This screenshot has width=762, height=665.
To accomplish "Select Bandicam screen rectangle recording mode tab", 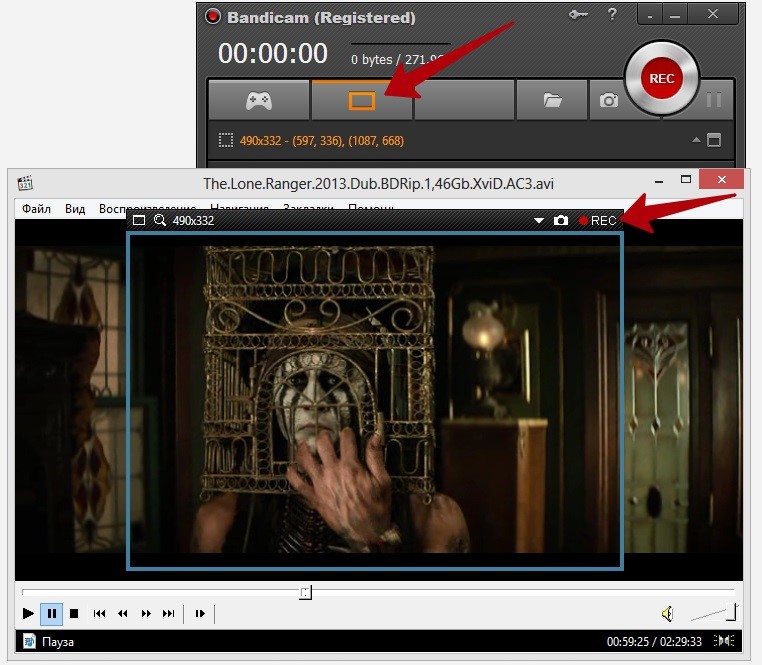I will tap(362, 100).
